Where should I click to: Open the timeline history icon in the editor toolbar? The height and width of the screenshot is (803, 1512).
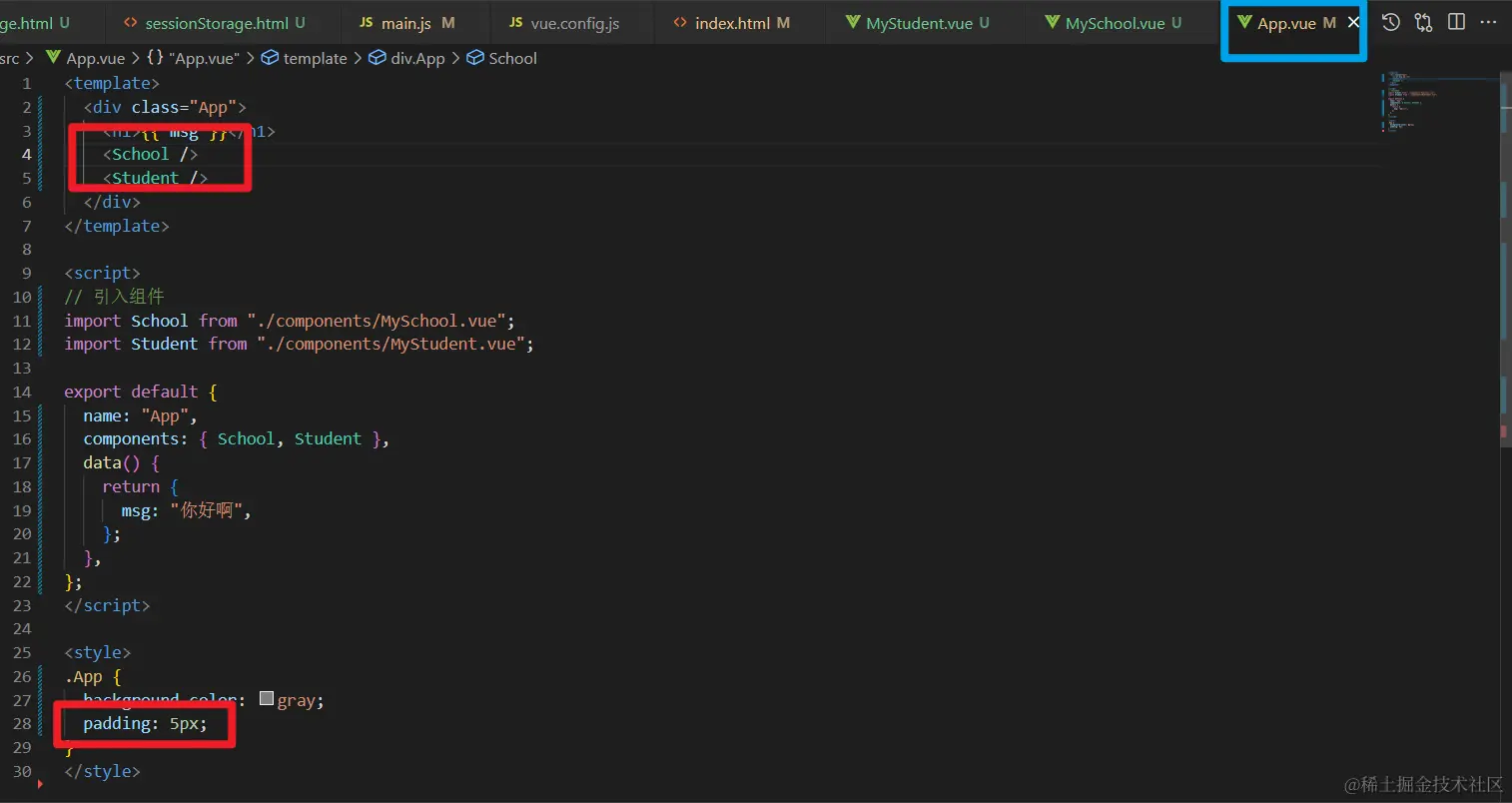click(1390, 22)
